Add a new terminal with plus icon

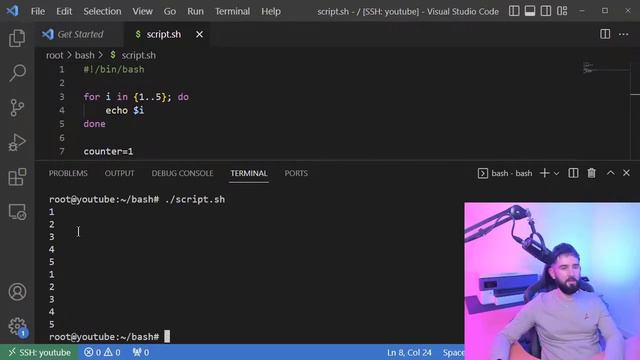[x=544, y=173]
